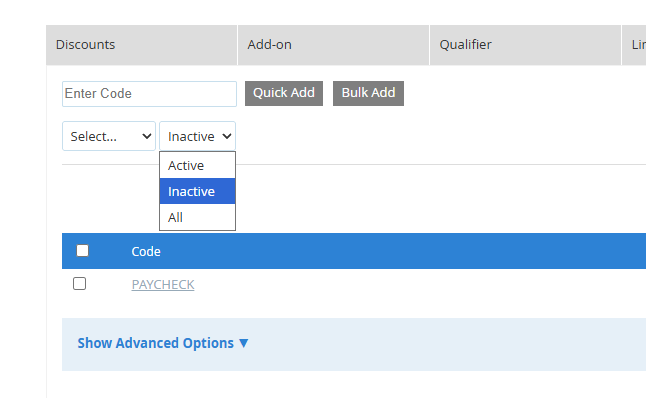Click the Select... dropdown chevron arrow
This screenshot has height=398, width=646.
tap(146, 136)
